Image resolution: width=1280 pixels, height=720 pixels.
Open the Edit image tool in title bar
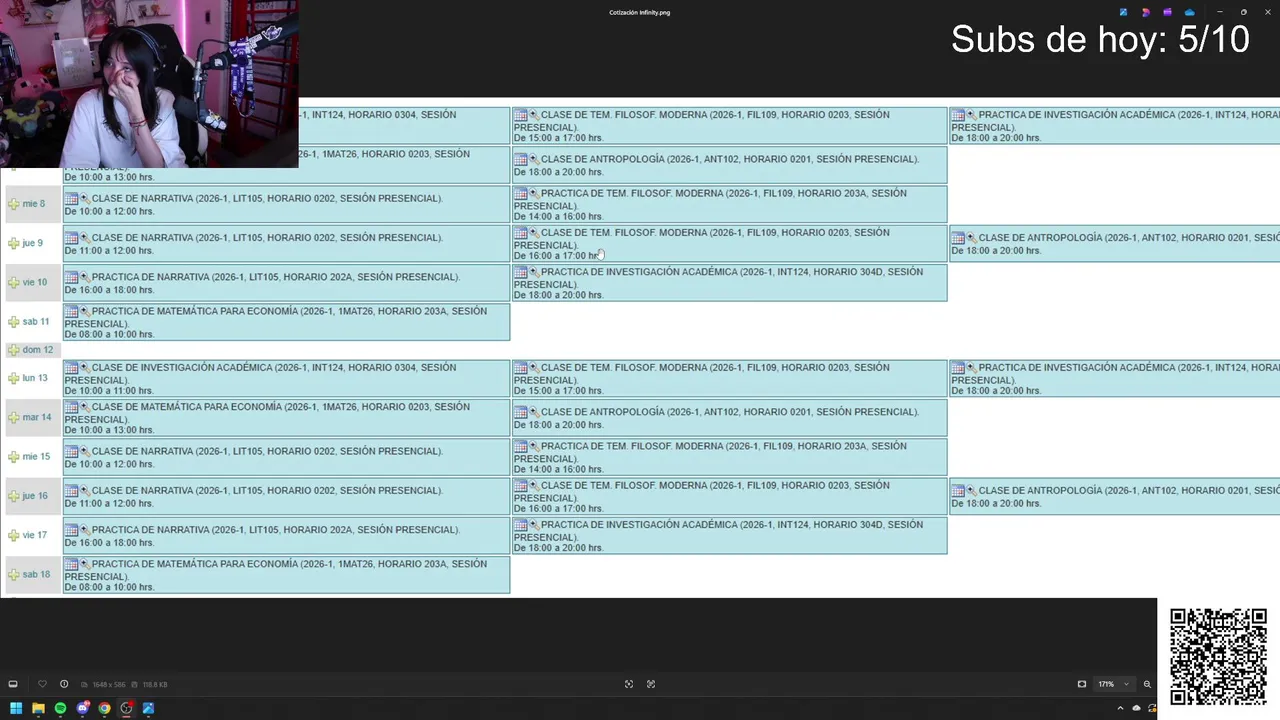click(x=1124, y=12)
